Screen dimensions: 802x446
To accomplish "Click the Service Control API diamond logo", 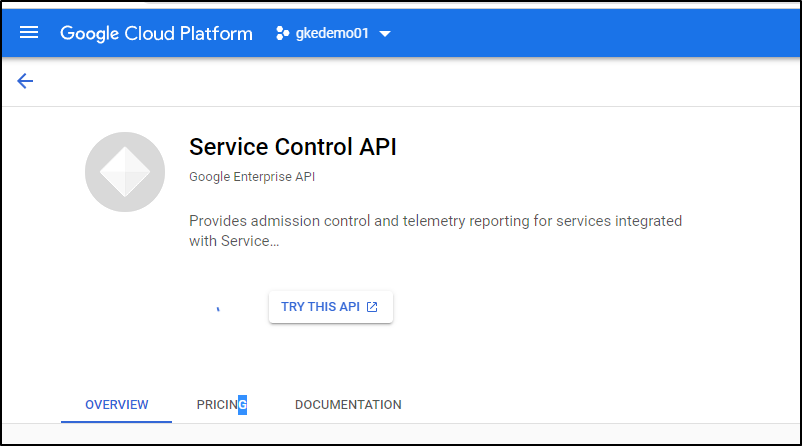I will [x=125, y=172].
